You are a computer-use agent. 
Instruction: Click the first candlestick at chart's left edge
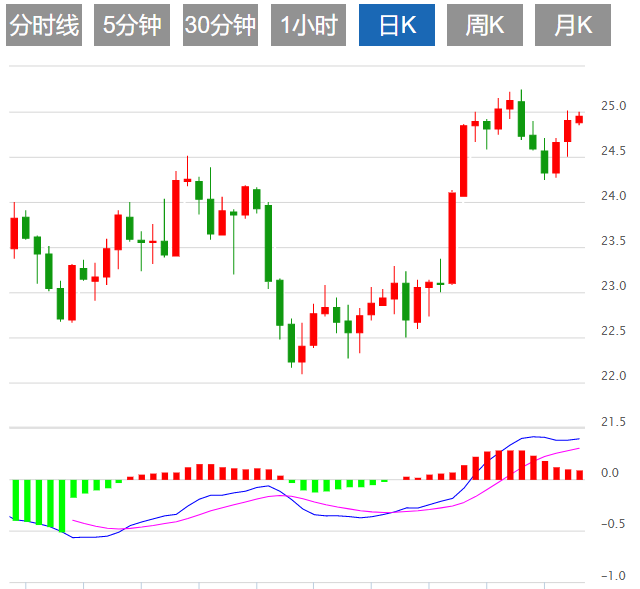point(14,232)
